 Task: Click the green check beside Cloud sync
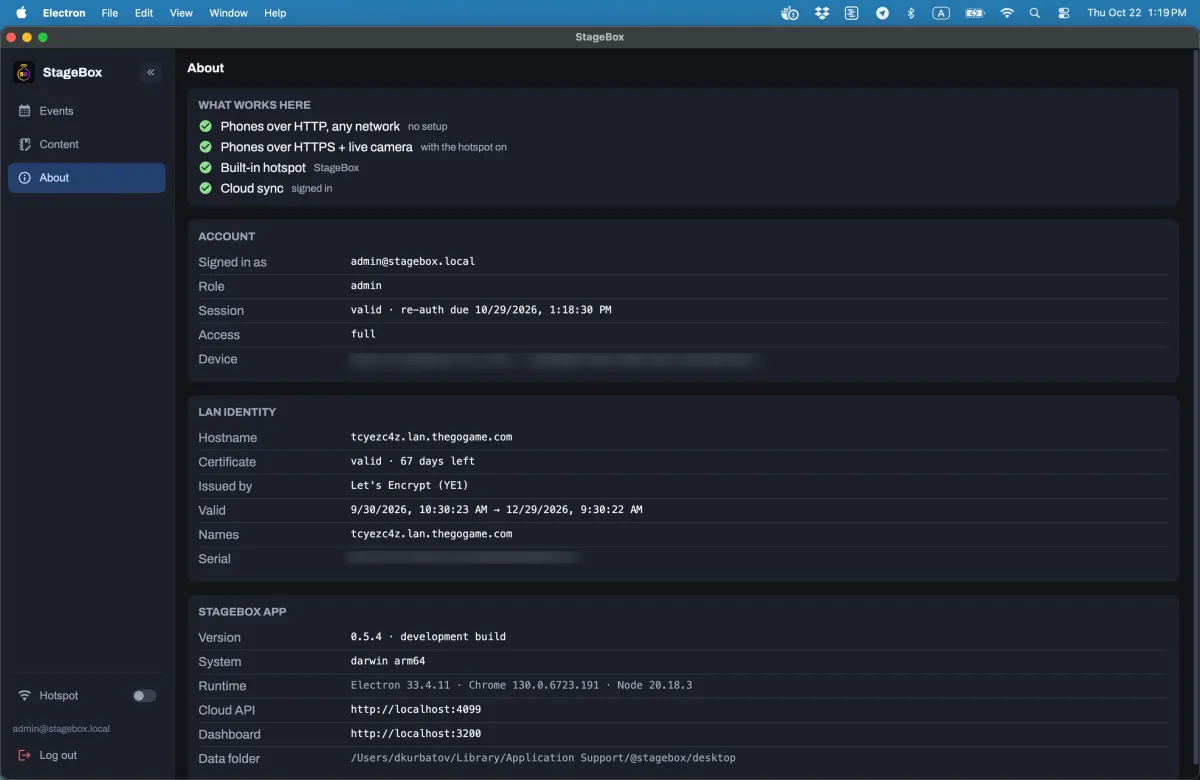click(x=205, y=188)
